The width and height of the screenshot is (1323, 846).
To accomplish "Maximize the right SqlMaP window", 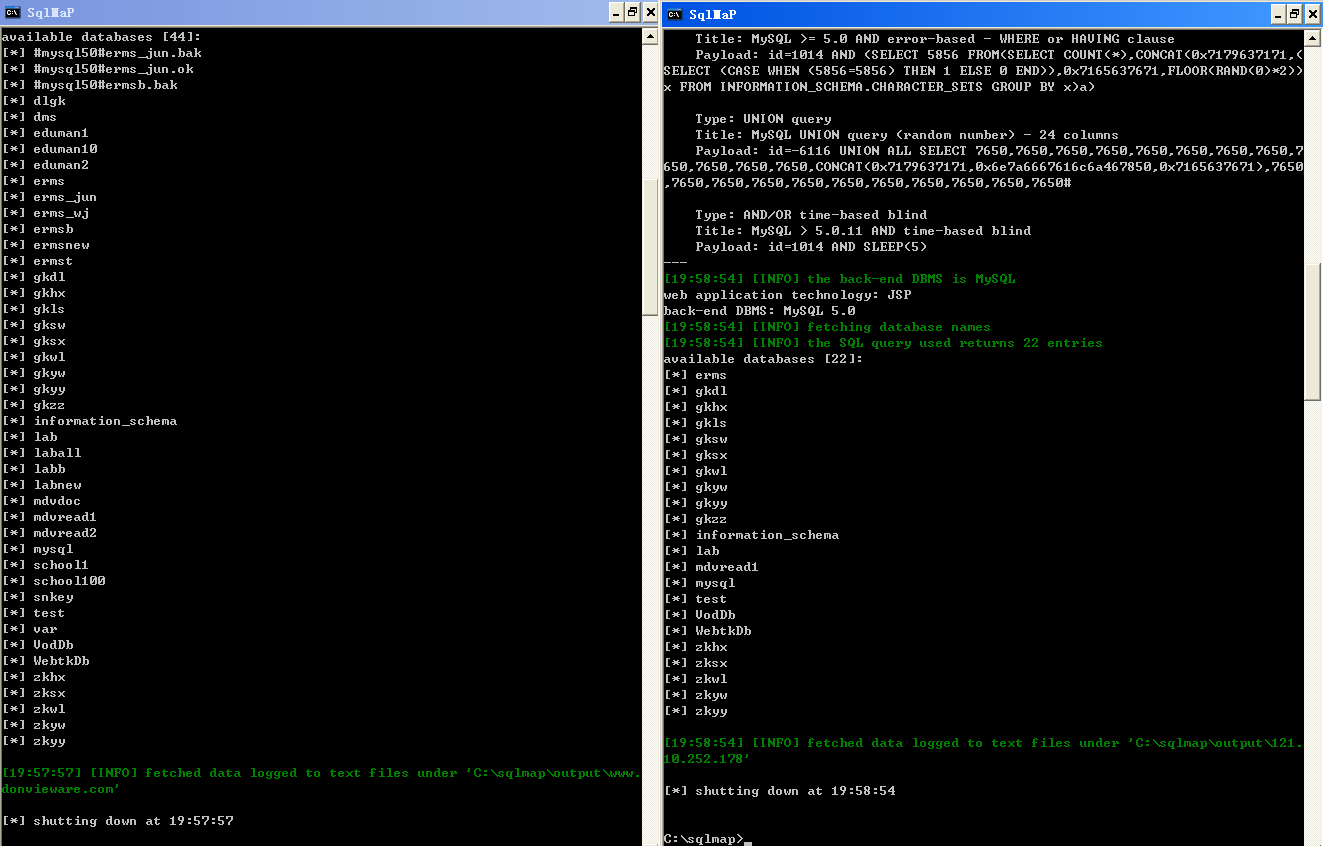I will coord(1295,14).
